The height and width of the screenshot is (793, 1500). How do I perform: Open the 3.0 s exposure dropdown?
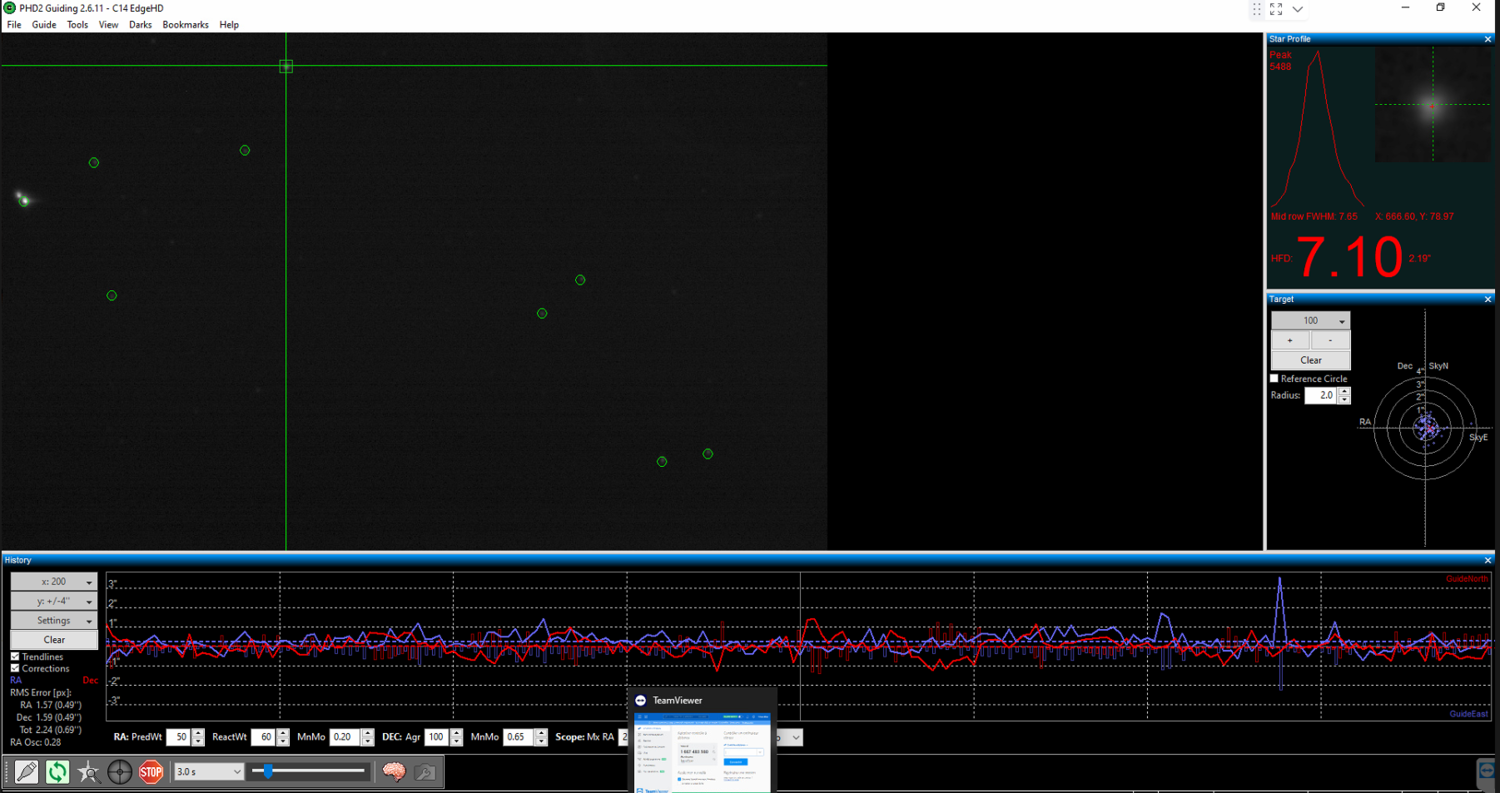(x=208, y=772)
